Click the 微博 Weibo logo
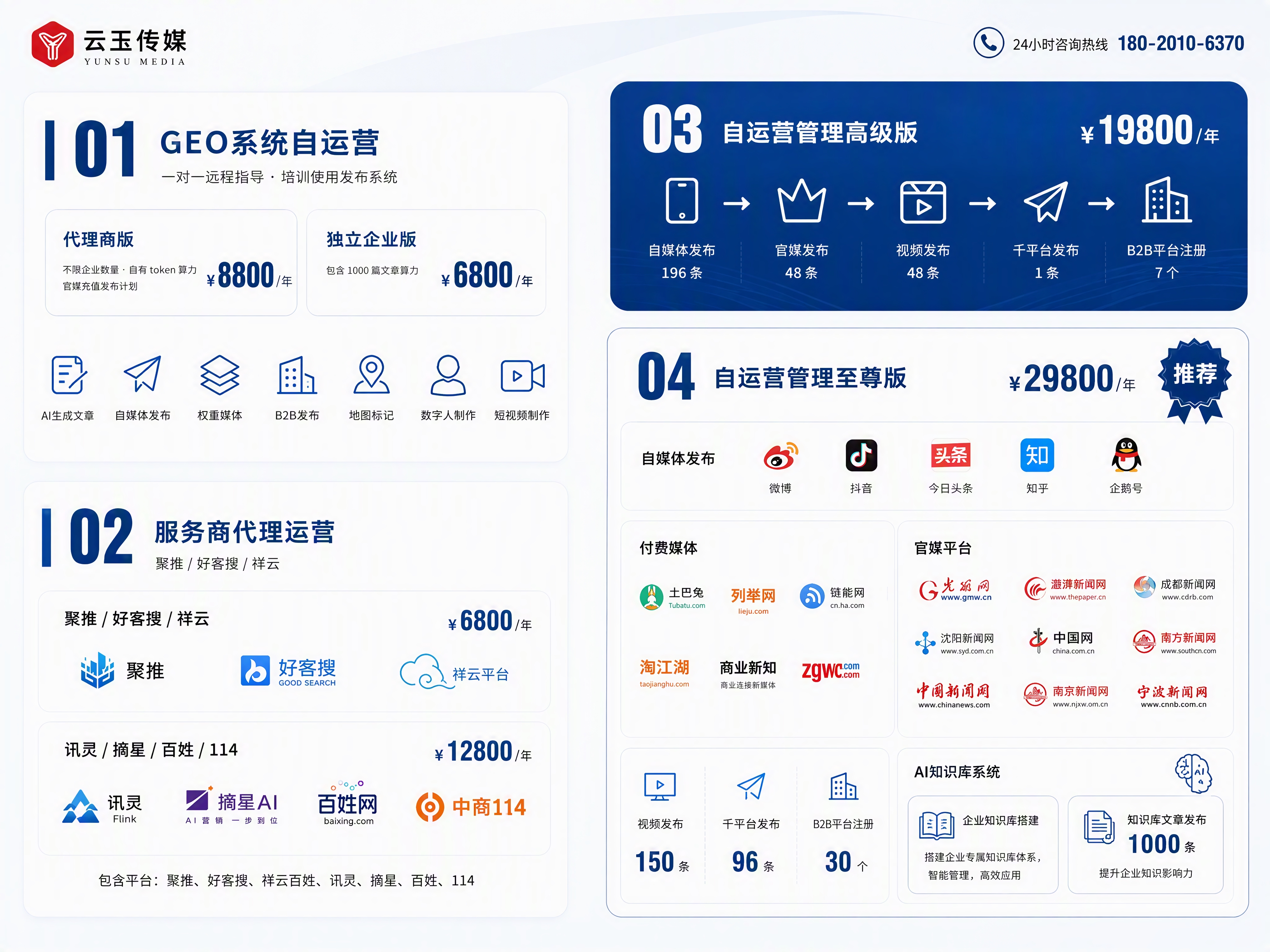The image size is (1270, 952). 781,456
